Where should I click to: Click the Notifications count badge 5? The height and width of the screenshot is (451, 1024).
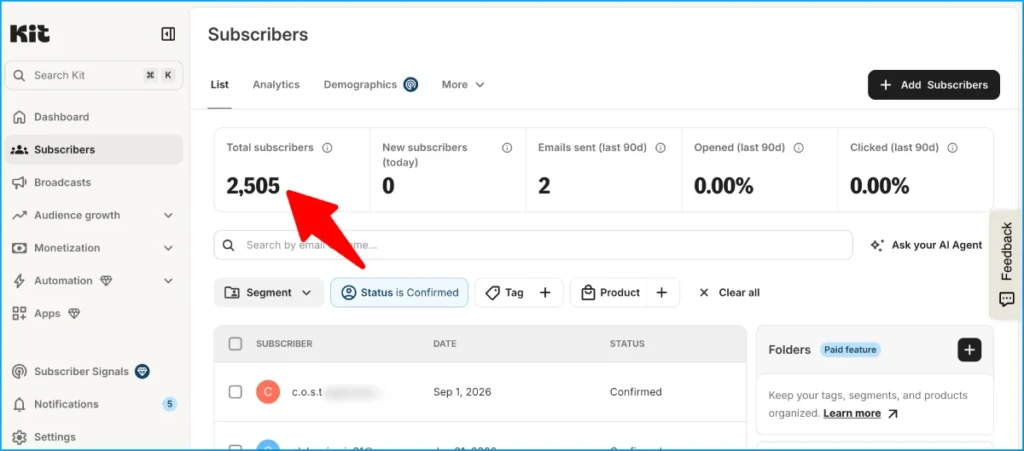pyautogui.click(x=169, y=404)
